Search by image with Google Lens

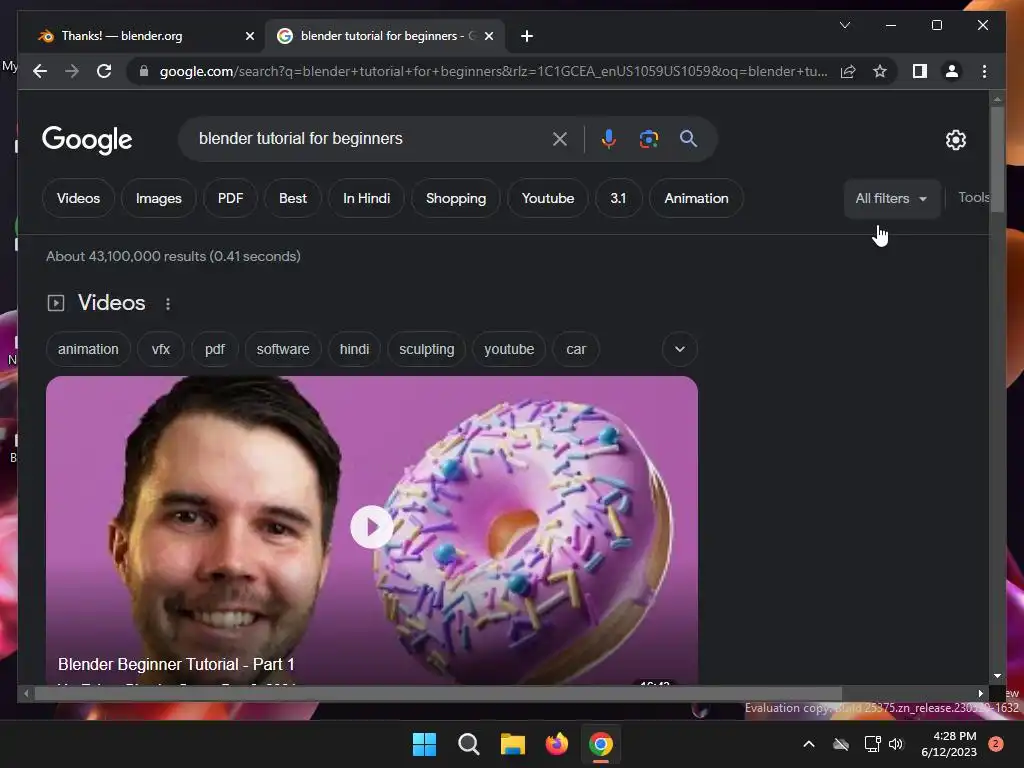click(648, 138)
